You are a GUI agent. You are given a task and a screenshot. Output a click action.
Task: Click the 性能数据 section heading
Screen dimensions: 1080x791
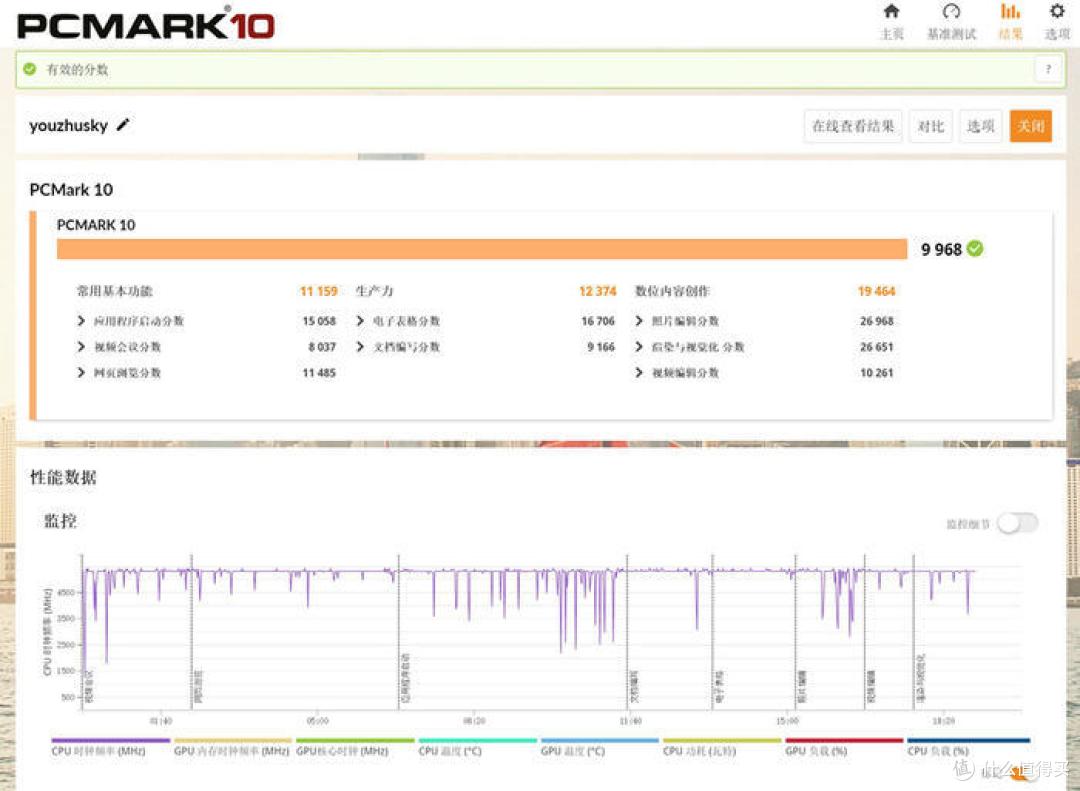[63, 477]
